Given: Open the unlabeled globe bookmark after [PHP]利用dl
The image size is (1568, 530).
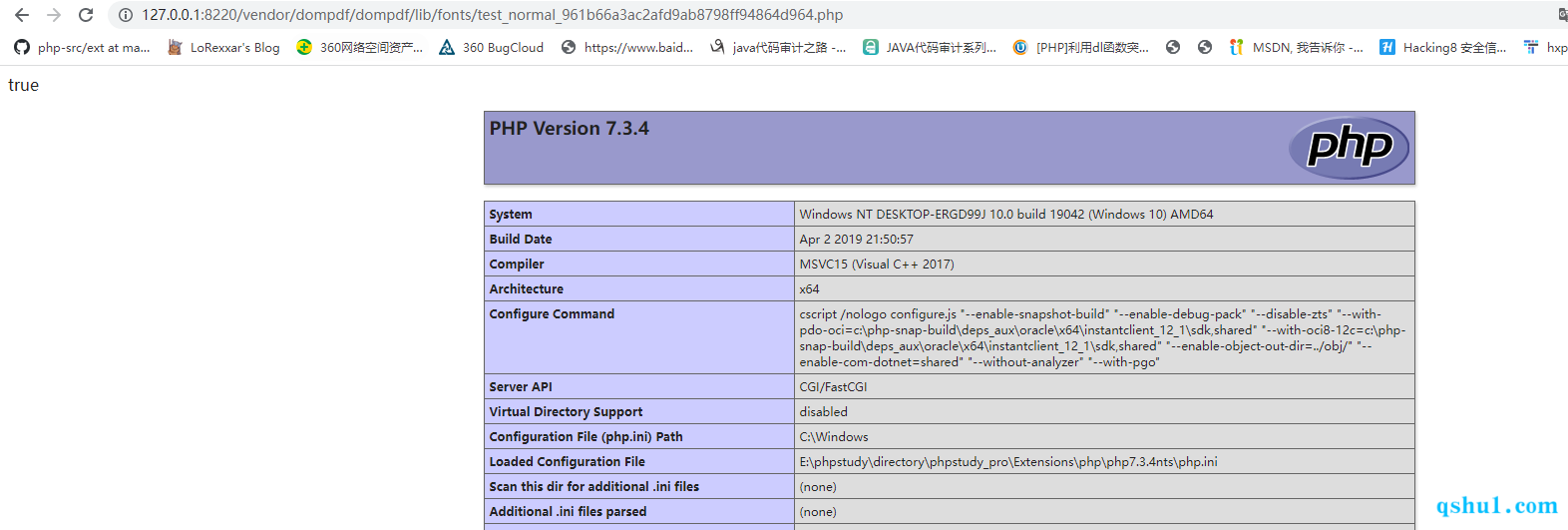Looking at the screenshot, I should (x=1173, y=47).
